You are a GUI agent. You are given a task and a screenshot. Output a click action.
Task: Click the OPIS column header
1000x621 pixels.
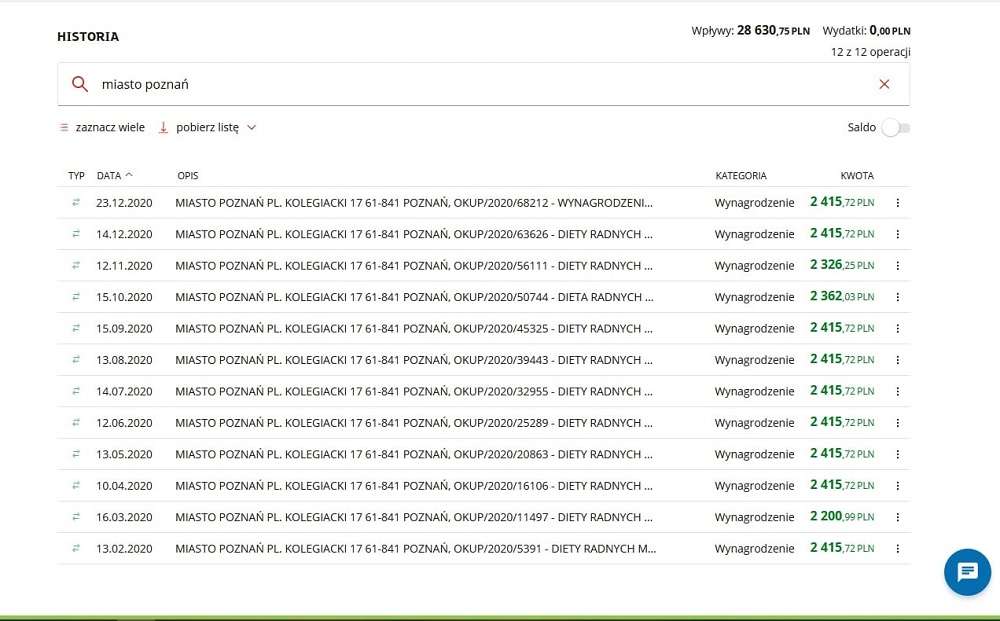pos(188,176)
